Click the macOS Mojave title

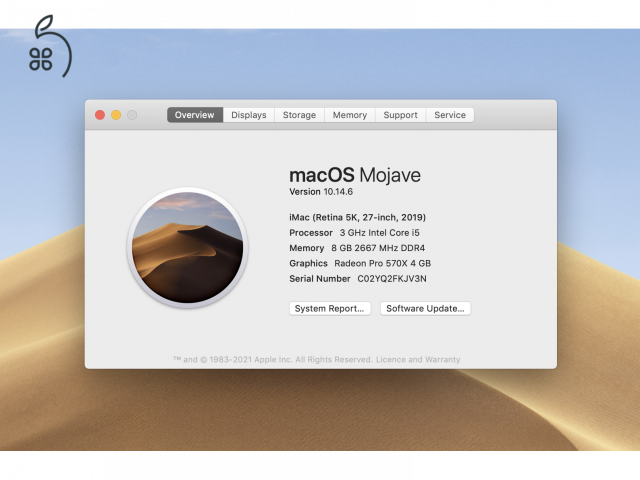(x=355, y=175)
